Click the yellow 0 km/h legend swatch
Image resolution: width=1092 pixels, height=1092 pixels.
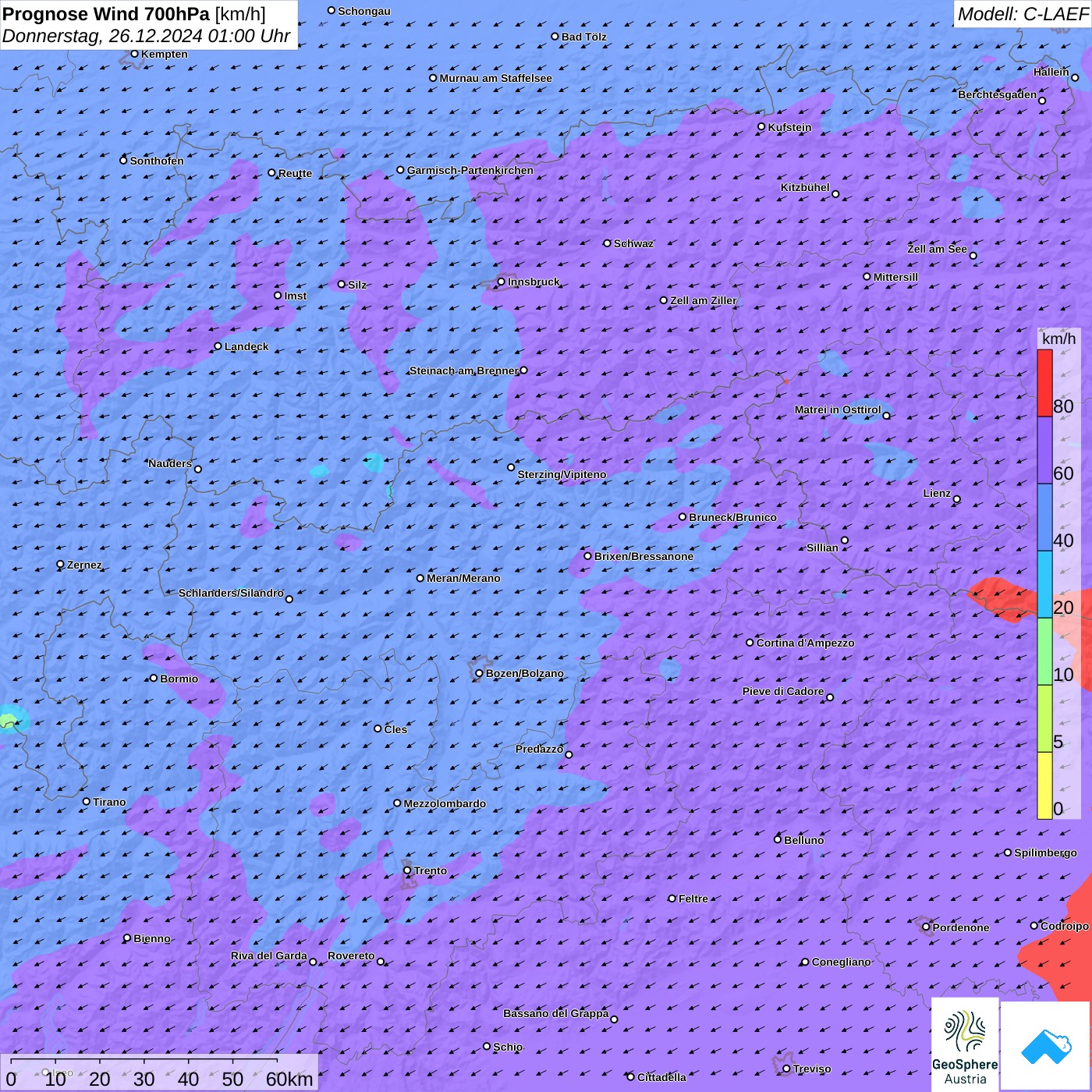click(1044, 786)
